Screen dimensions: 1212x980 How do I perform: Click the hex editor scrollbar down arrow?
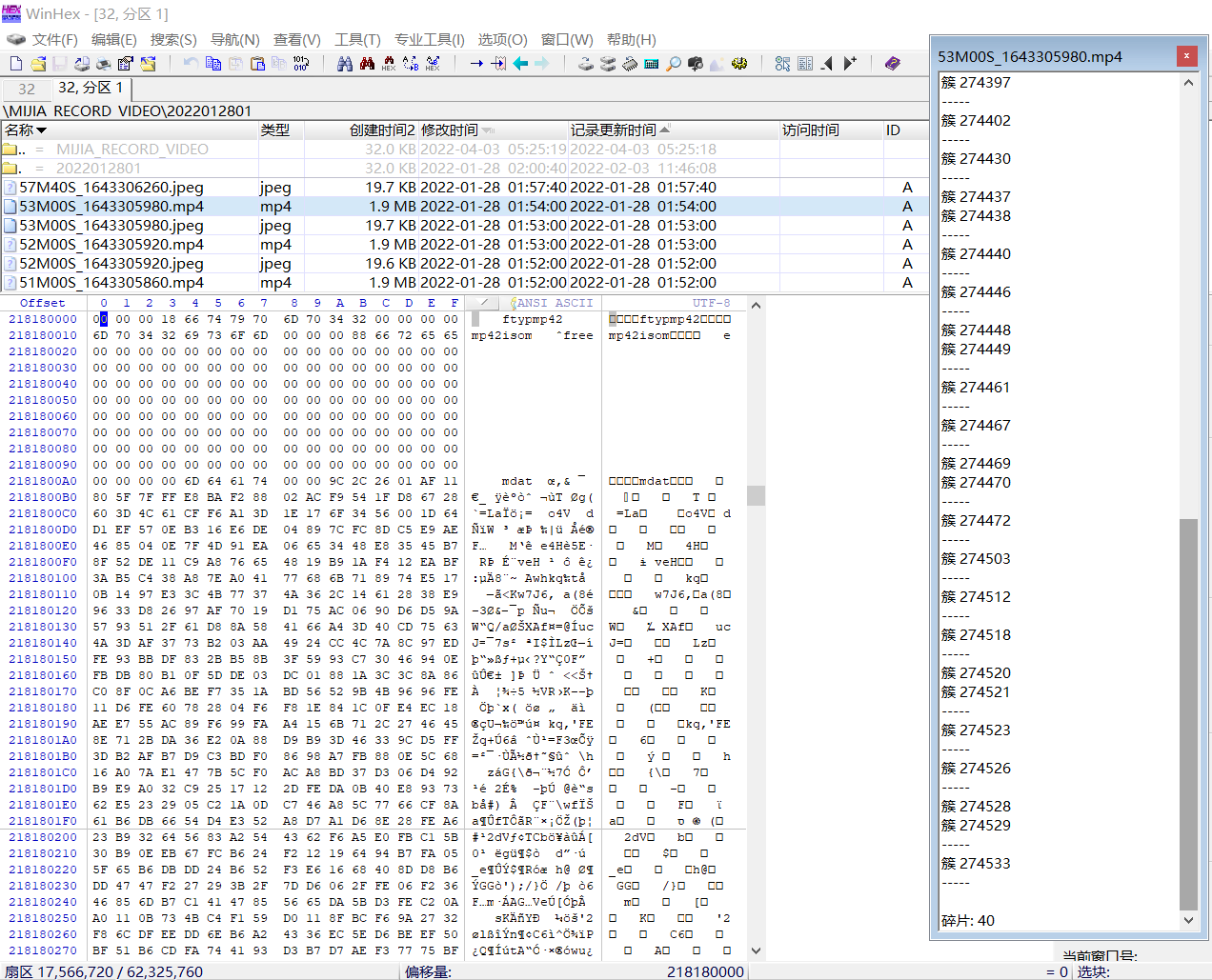coord(756,950)
